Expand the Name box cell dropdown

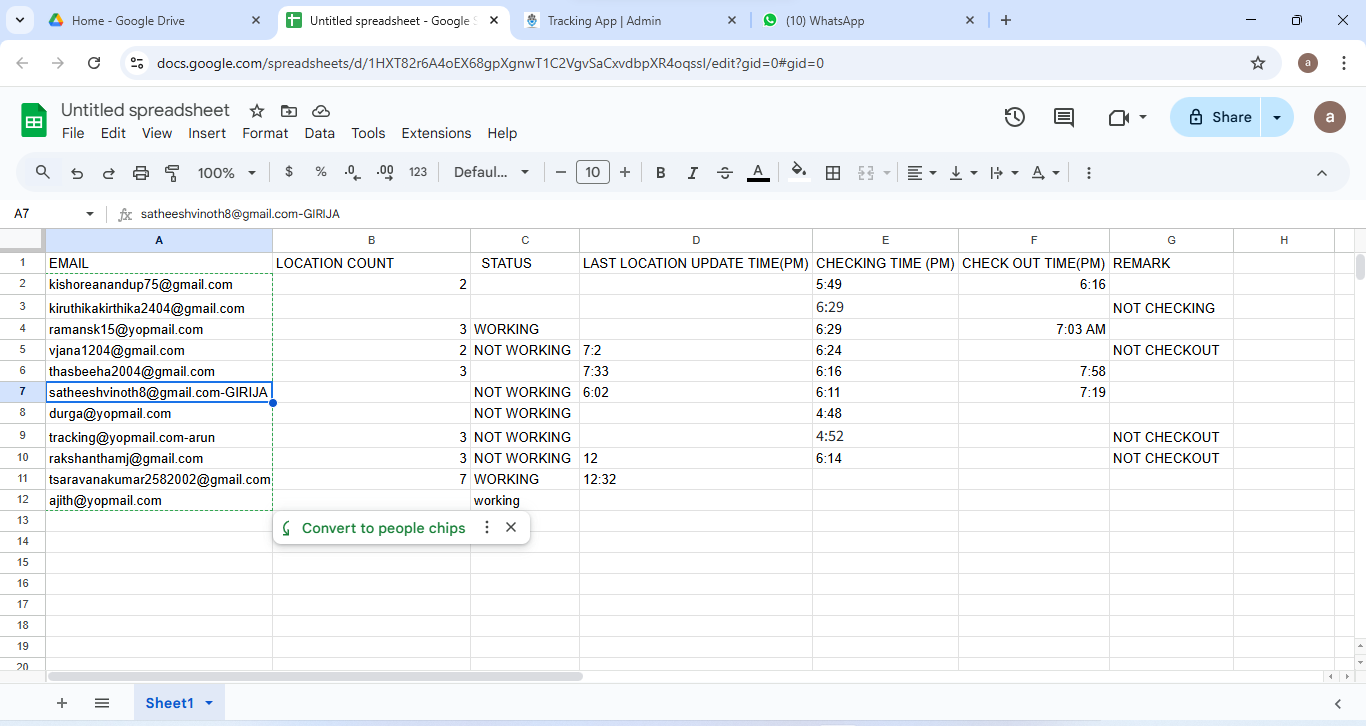coord(90,214)
